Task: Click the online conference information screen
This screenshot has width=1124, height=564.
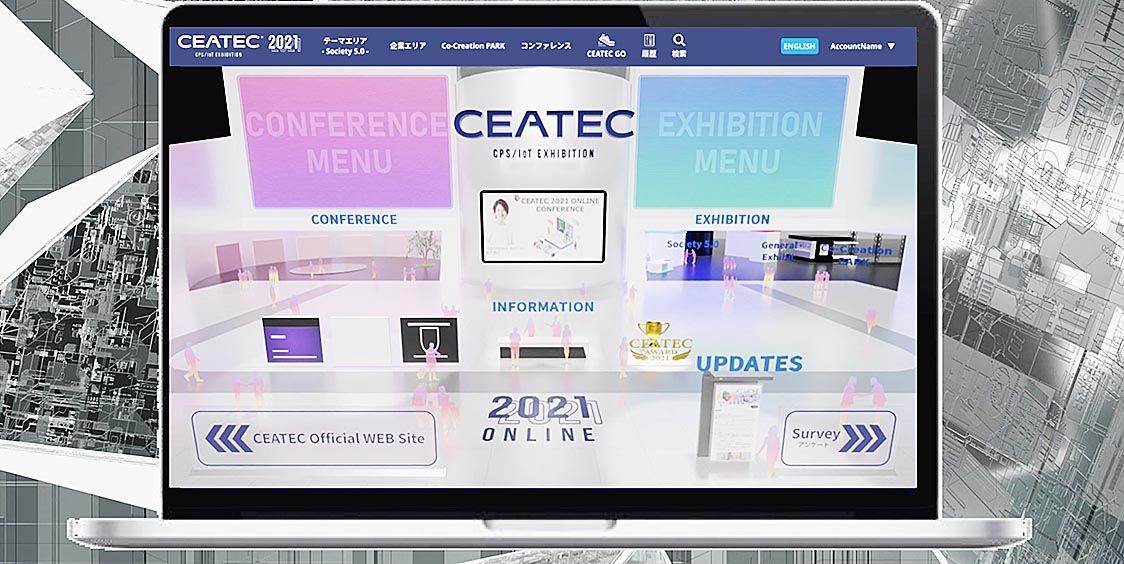Action: 542,226
